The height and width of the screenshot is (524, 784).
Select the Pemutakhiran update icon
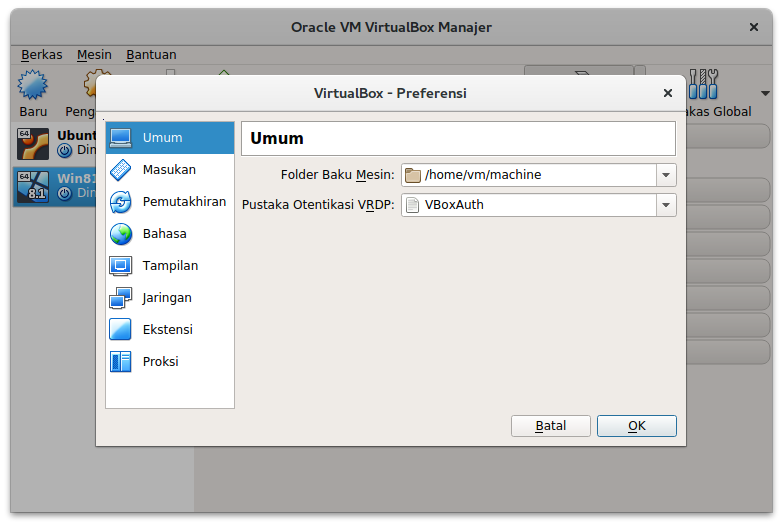(120, 202)
